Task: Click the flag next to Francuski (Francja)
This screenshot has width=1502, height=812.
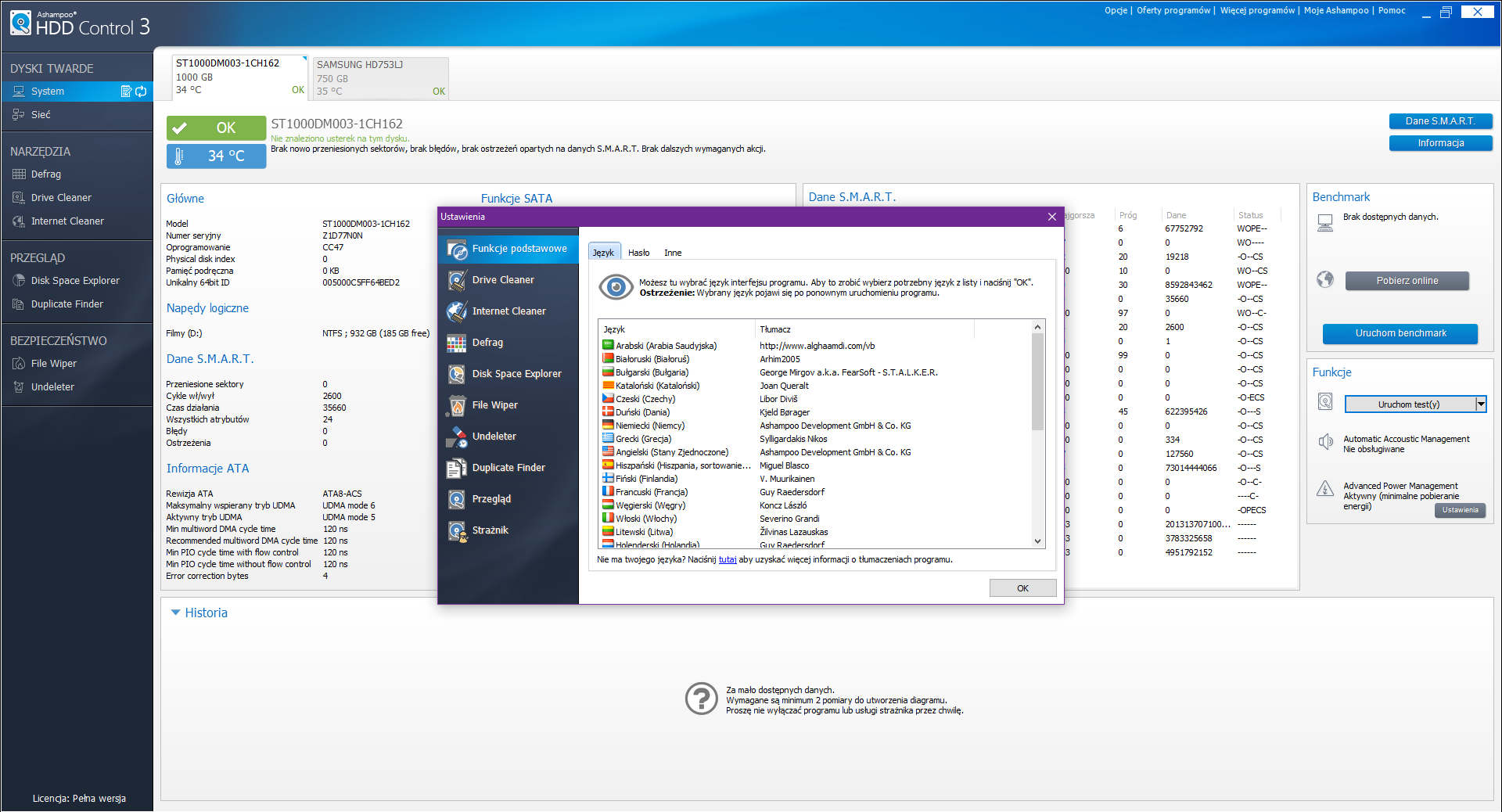Action: (x=608, y=492)
